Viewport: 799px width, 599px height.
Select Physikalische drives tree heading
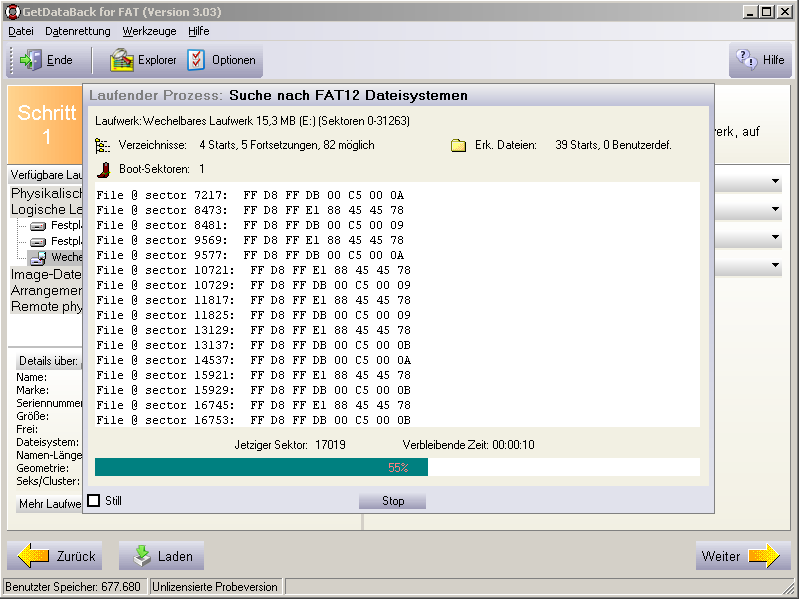[x=46, y=194]
